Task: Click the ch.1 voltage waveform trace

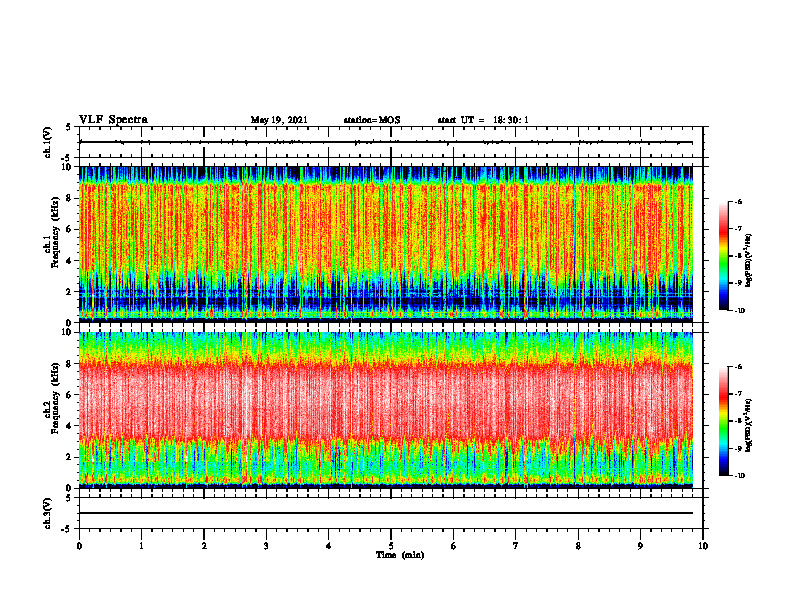Action: [x=386, y=142]
